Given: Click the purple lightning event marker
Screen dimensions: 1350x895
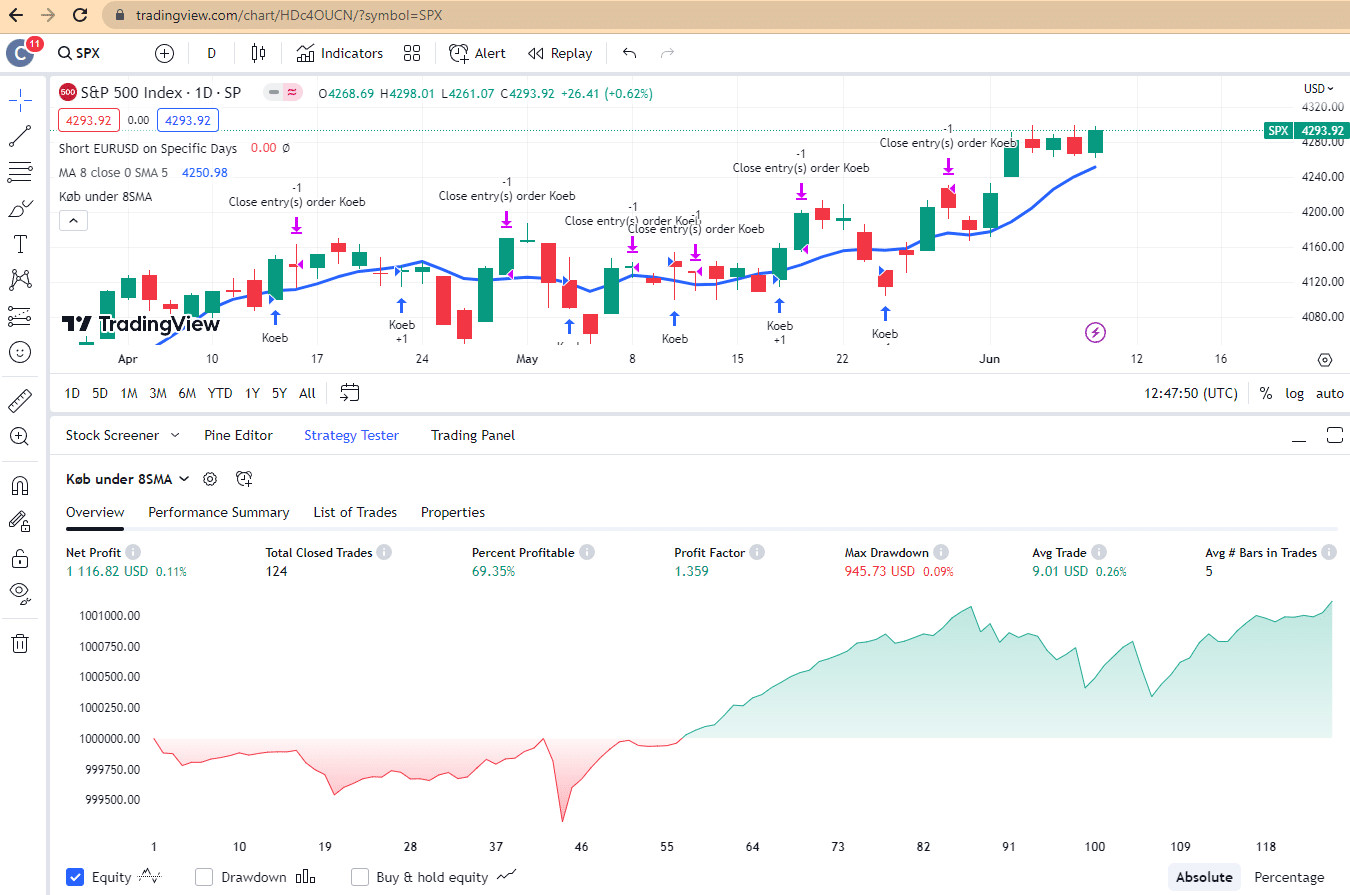Looking at the screenshot, I should (1096, 332).
